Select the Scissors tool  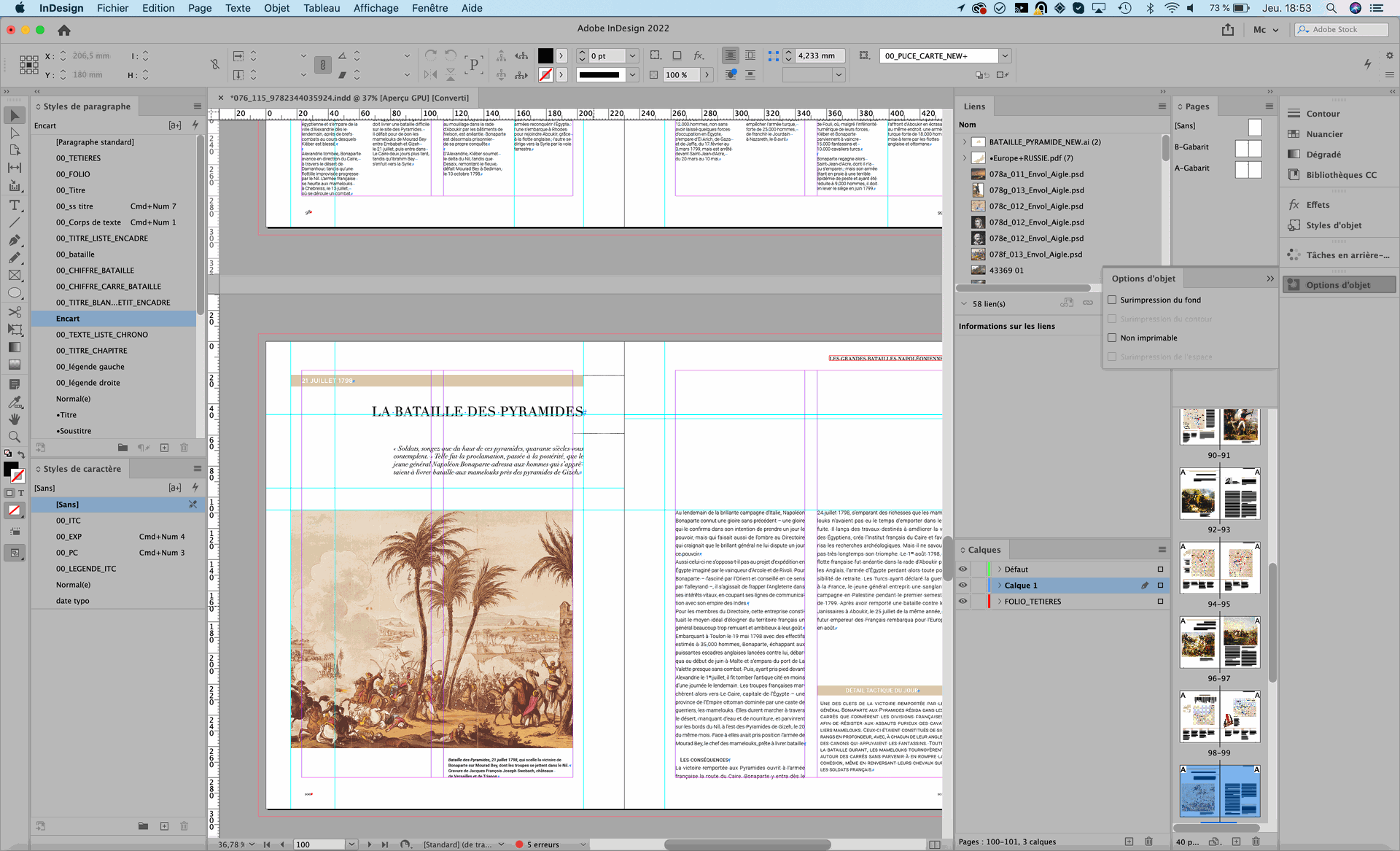[15, 312]
